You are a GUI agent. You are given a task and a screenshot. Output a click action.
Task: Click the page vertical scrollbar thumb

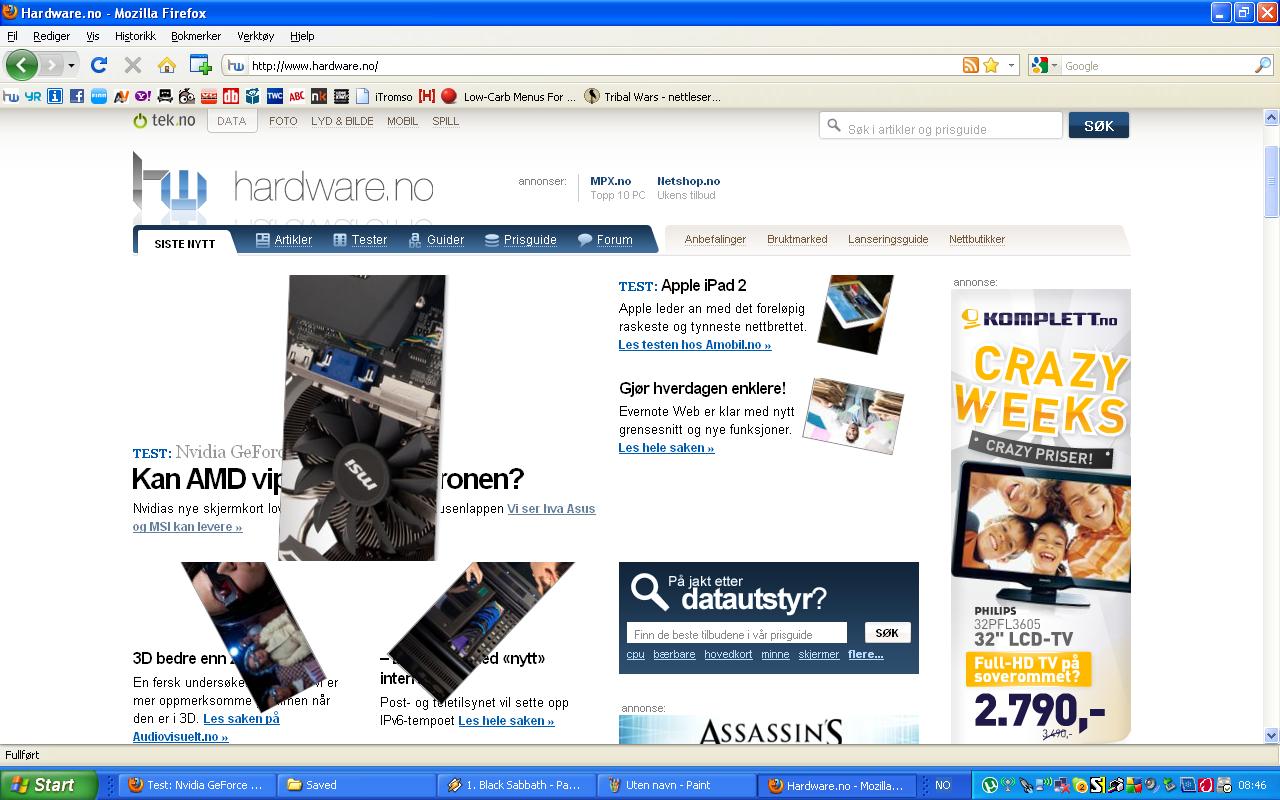point(1271,181)
